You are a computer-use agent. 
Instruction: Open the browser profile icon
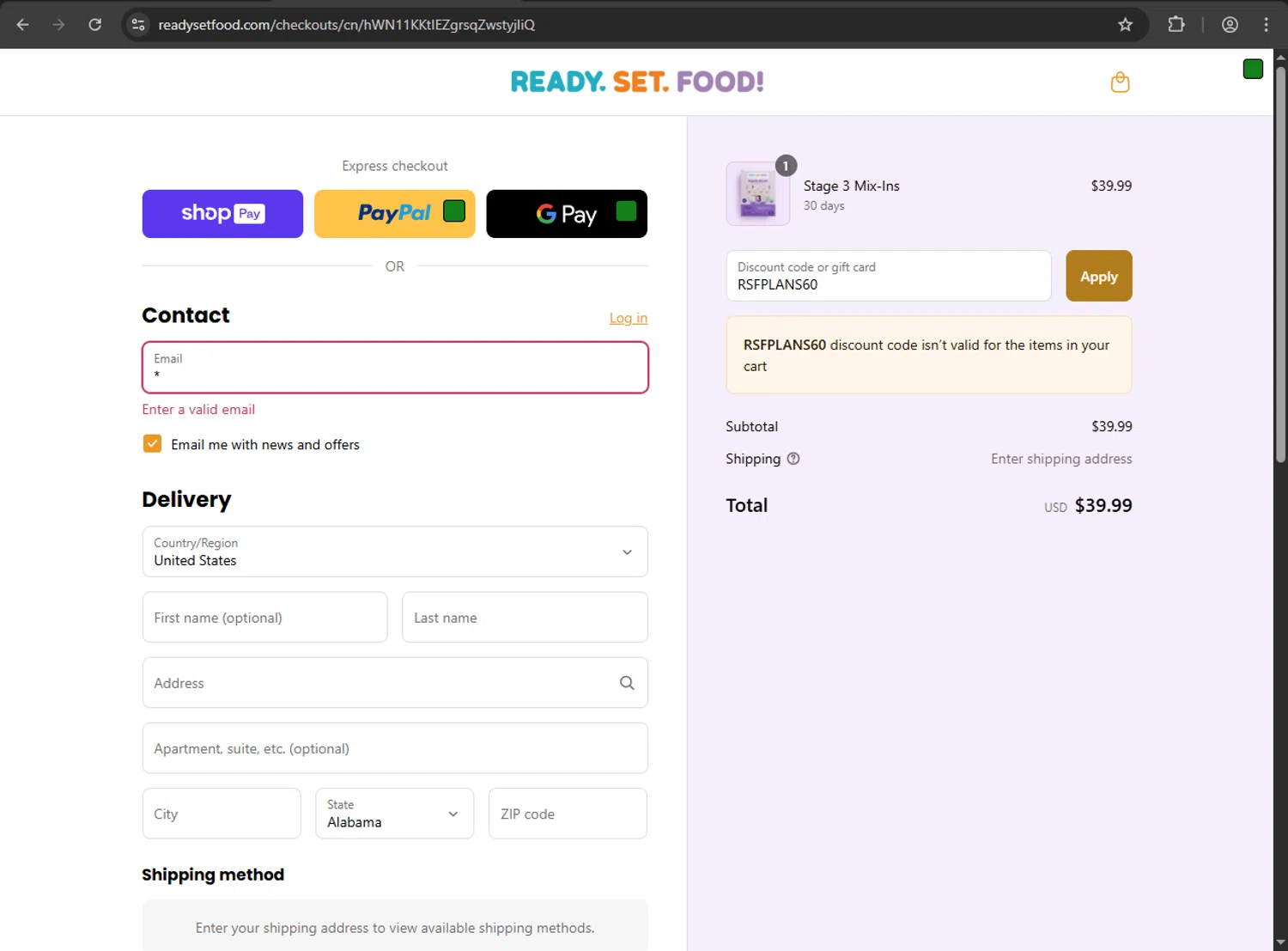pyautogui.click(x=1230, y=25)
